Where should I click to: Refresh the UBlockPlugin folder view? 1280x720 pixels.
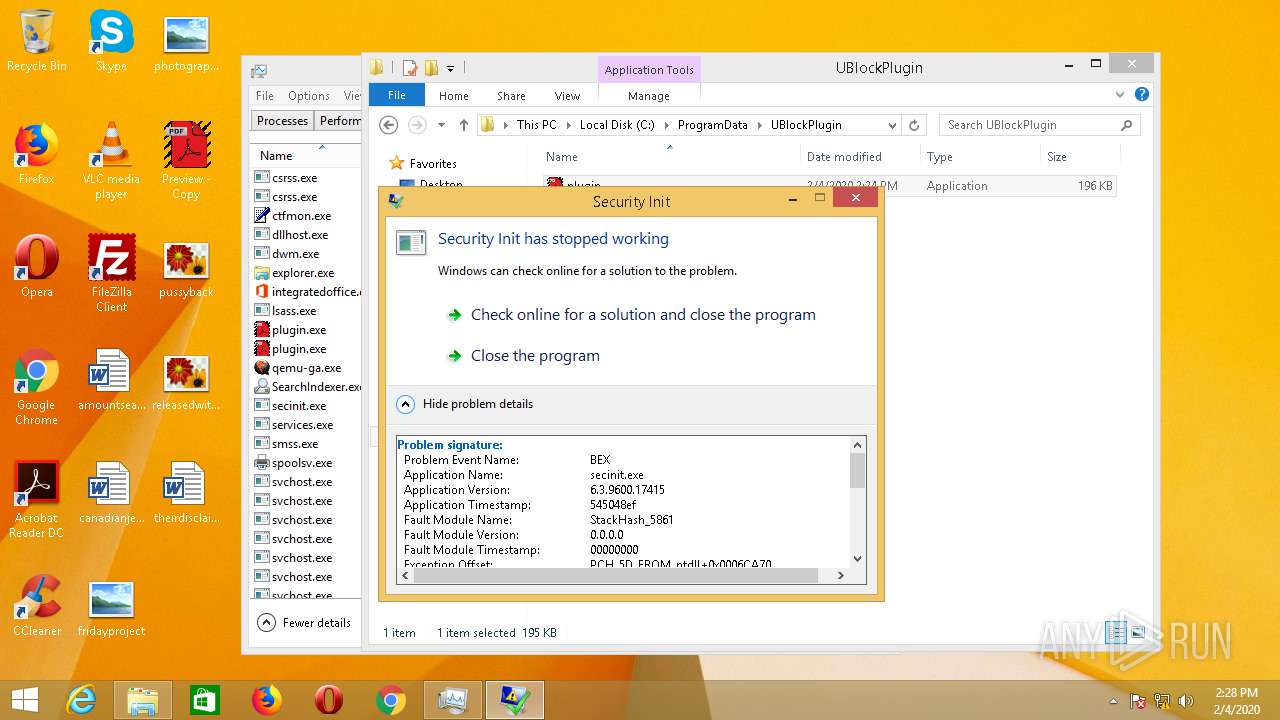(x=913, y=125)
